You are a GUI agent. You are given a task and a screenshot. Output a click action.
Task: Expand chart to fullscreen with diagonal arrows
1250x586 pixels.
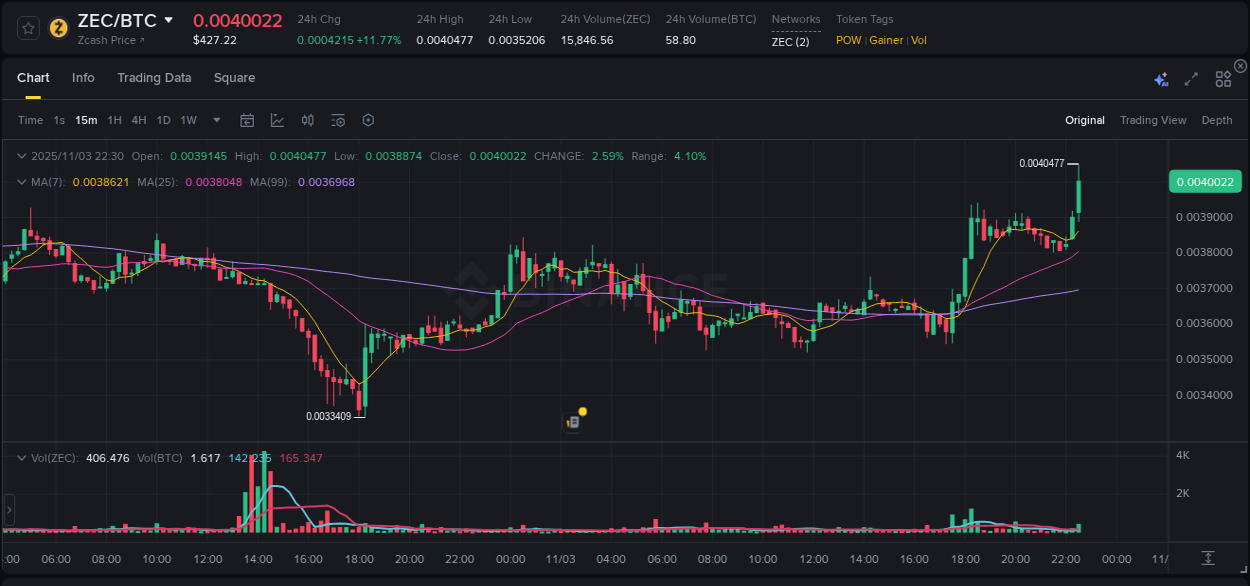(x=1191, y=78)
